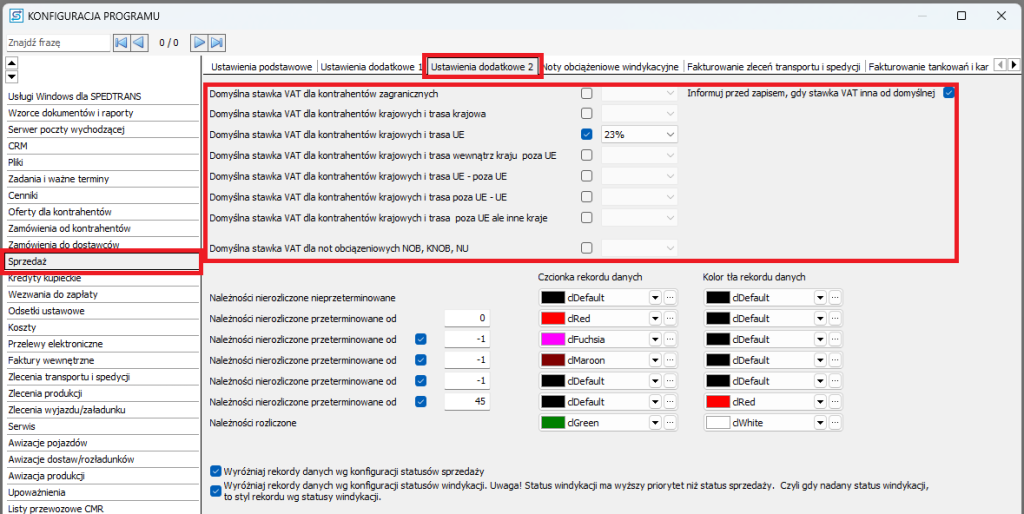Open color picker ellipsis next to clFuchsia

670,339
